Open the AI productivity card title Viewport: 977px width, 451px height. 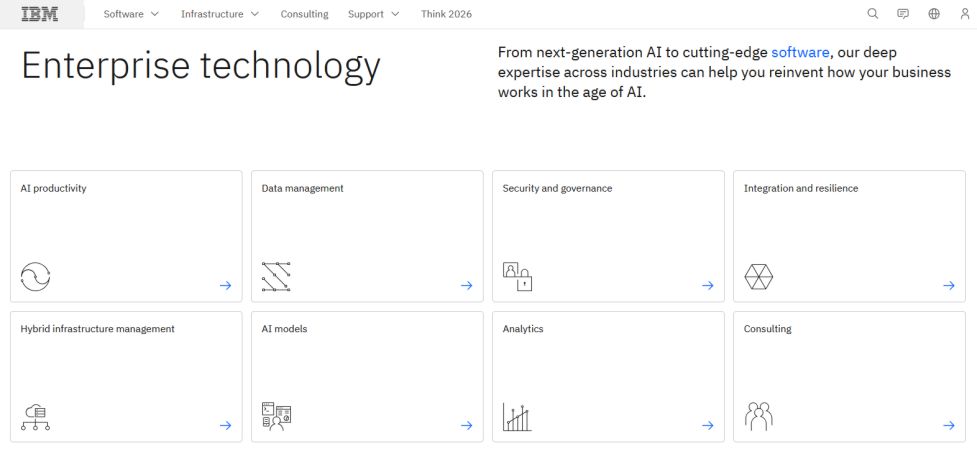coord(54,188)
